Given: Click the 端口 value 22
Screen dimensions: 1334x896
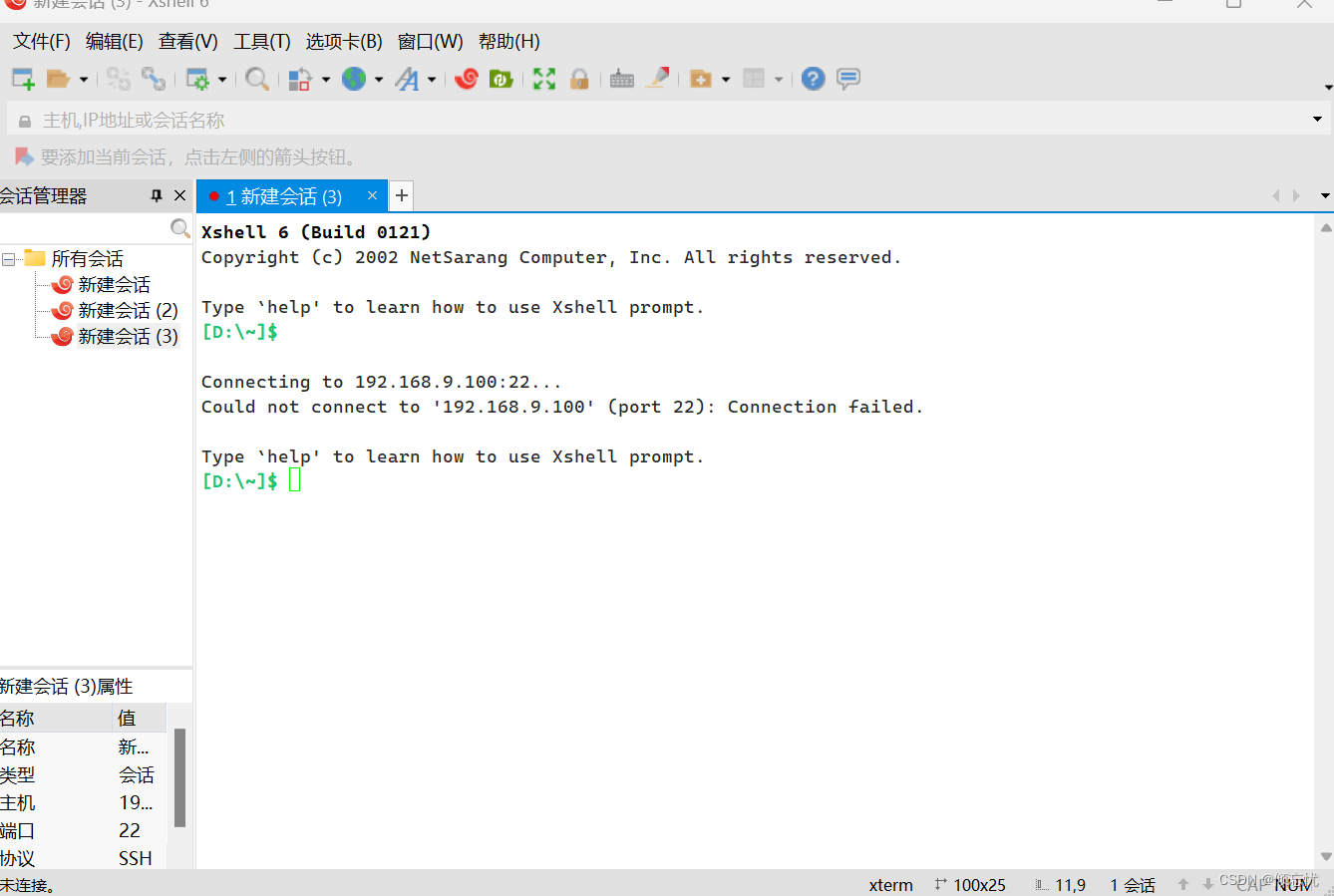Looking at the screenshot, I should (130, 830).
